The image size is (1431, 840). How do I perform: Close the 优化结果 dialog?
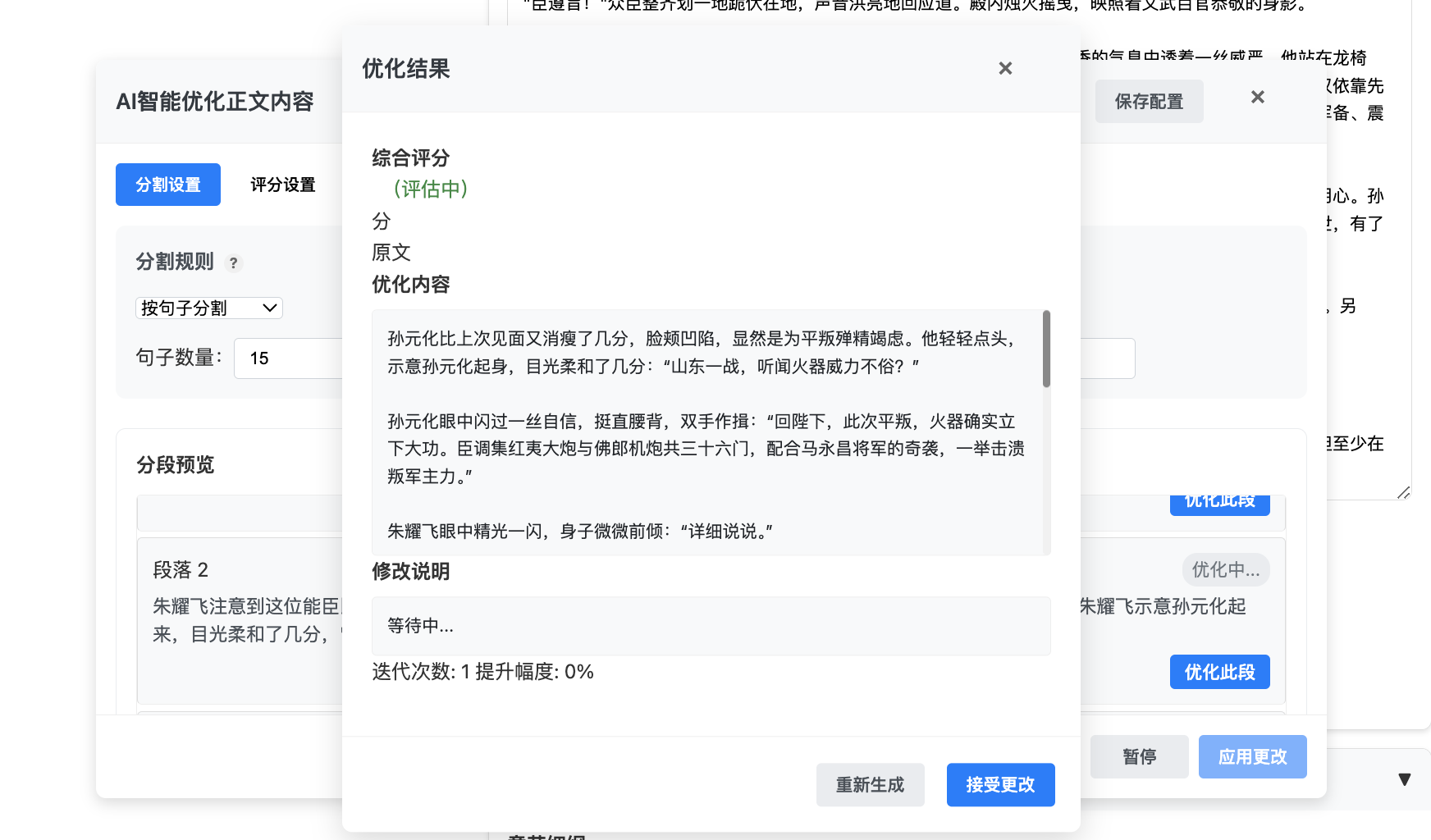pyautogui.click(x=1005, y=69)
